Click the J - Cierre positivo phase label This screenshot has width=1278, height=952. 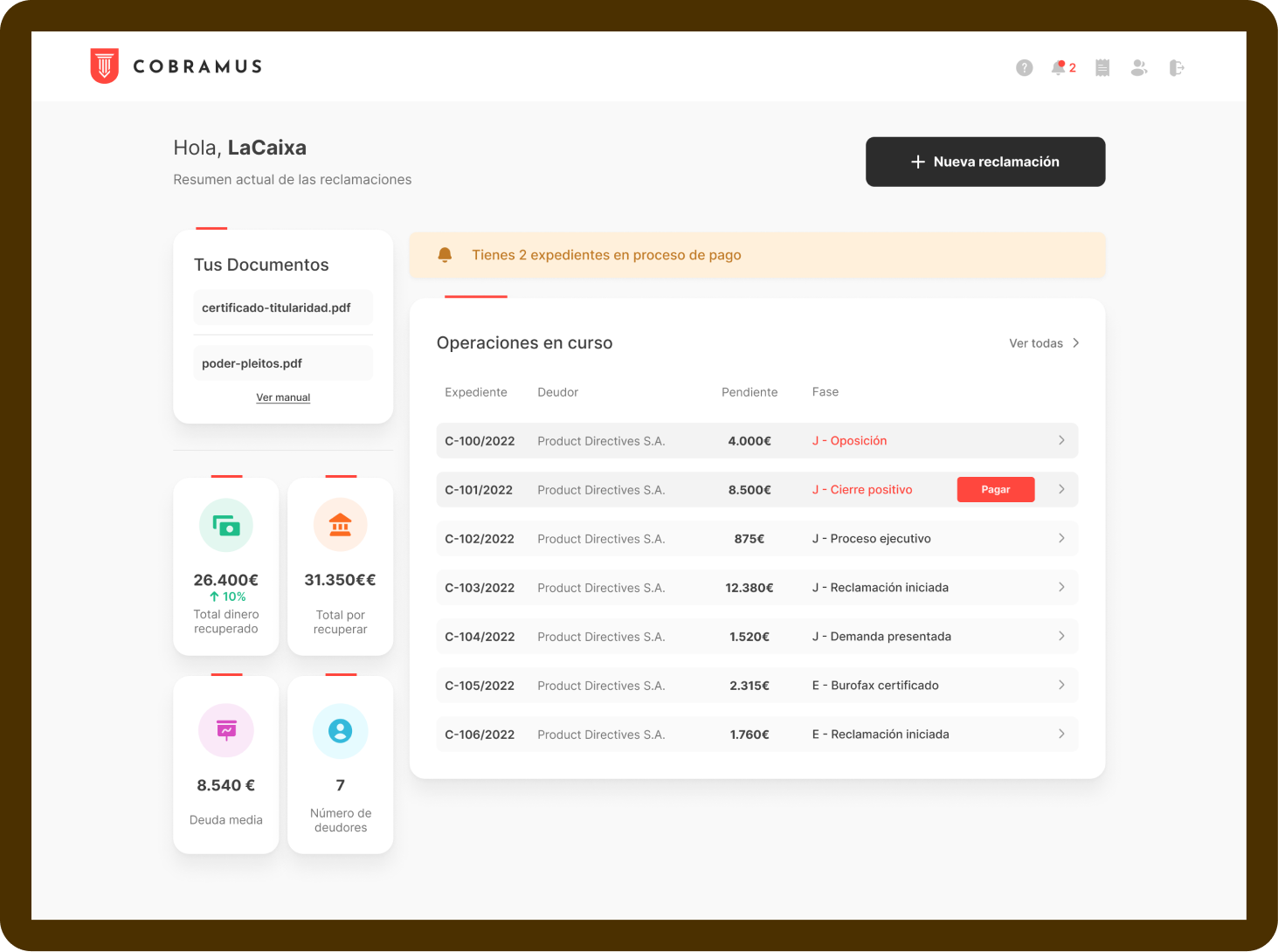[862, 490]
